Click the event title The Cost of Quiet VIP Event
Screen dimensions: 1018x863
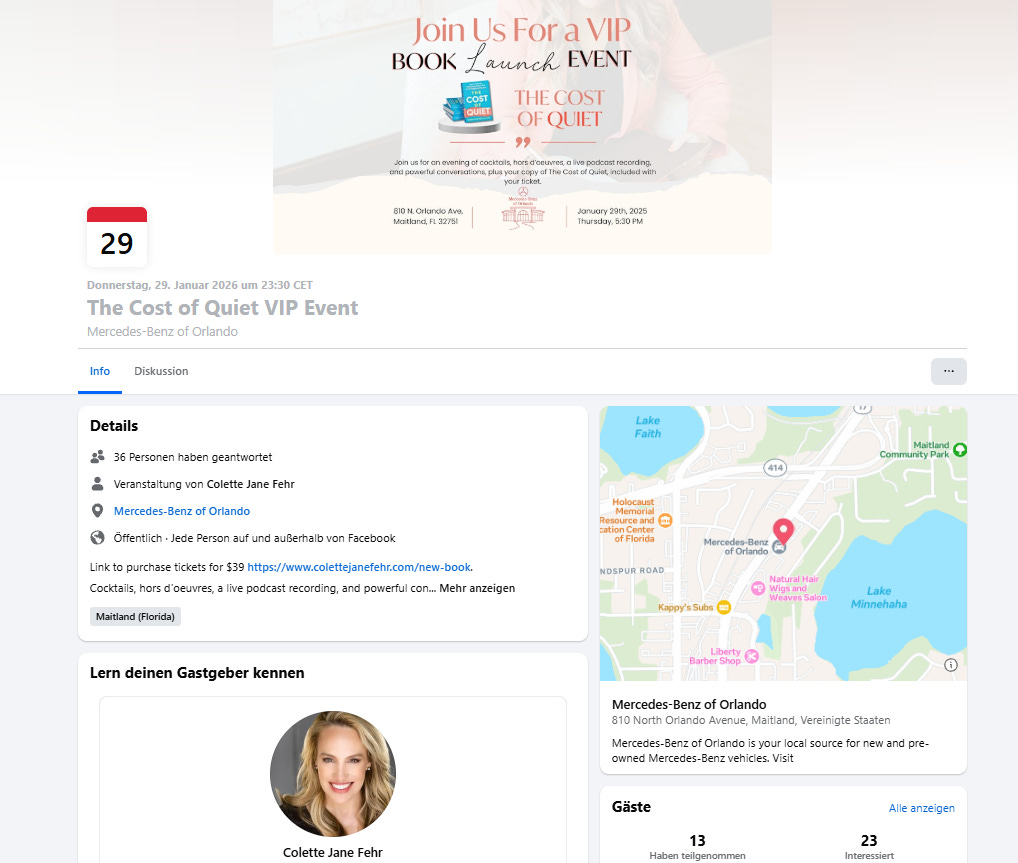223,308
